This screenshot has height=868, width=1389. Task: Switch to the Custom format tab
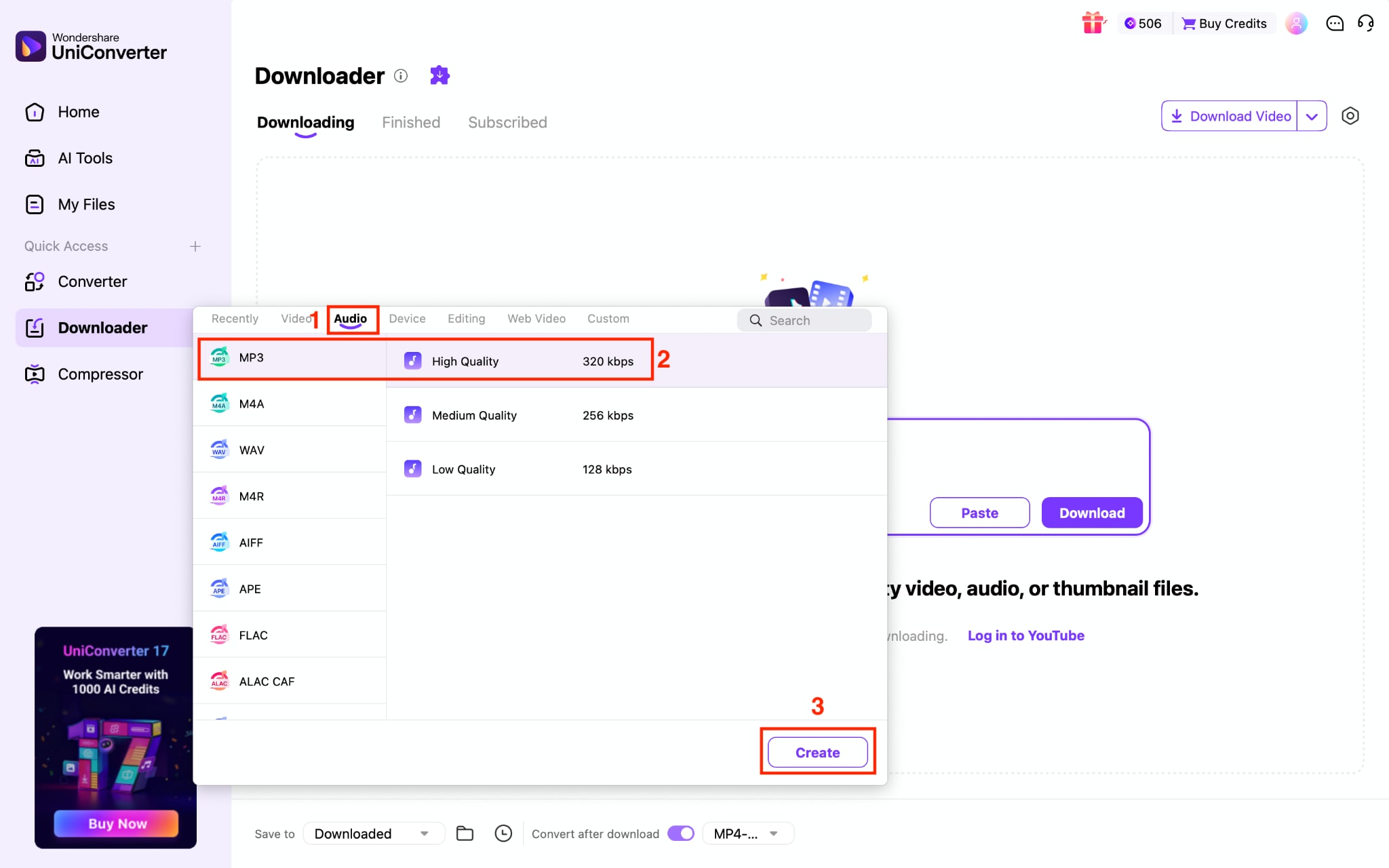tap(608, 319)
